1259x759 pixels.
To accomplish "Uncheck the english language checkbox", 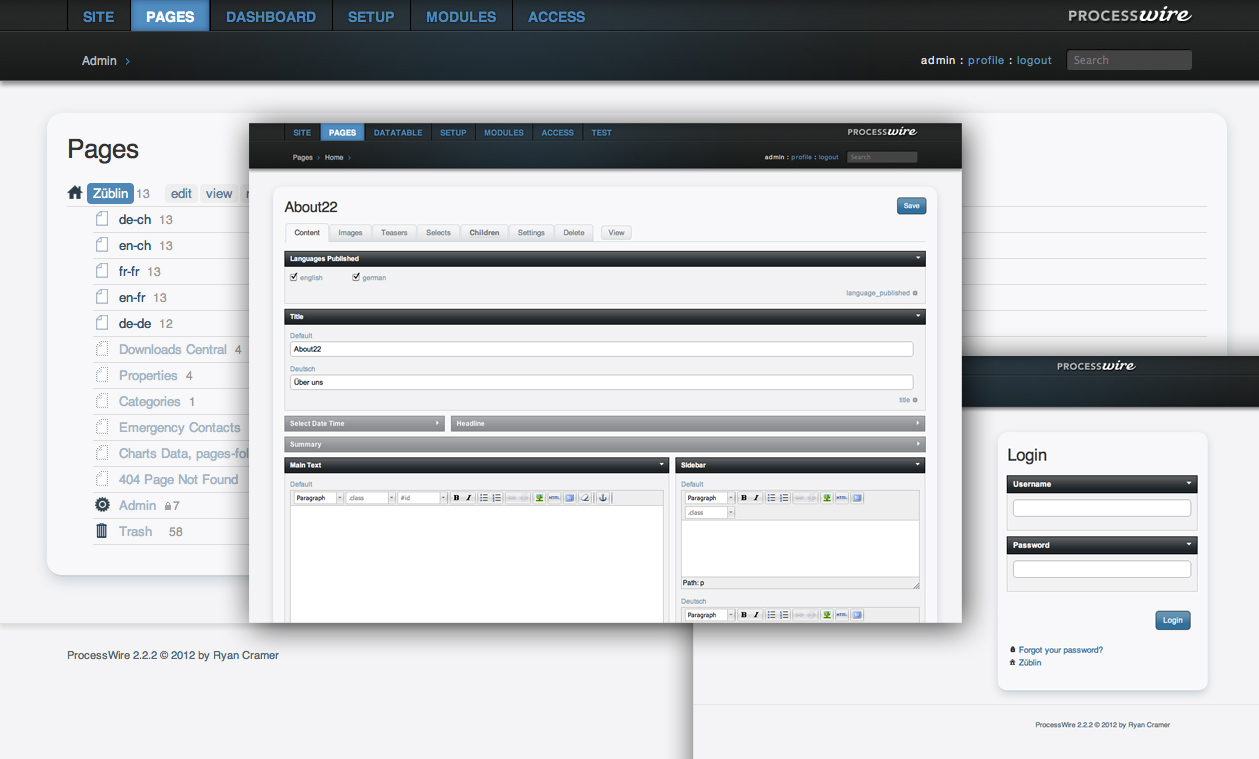I will tap(294, 277).
